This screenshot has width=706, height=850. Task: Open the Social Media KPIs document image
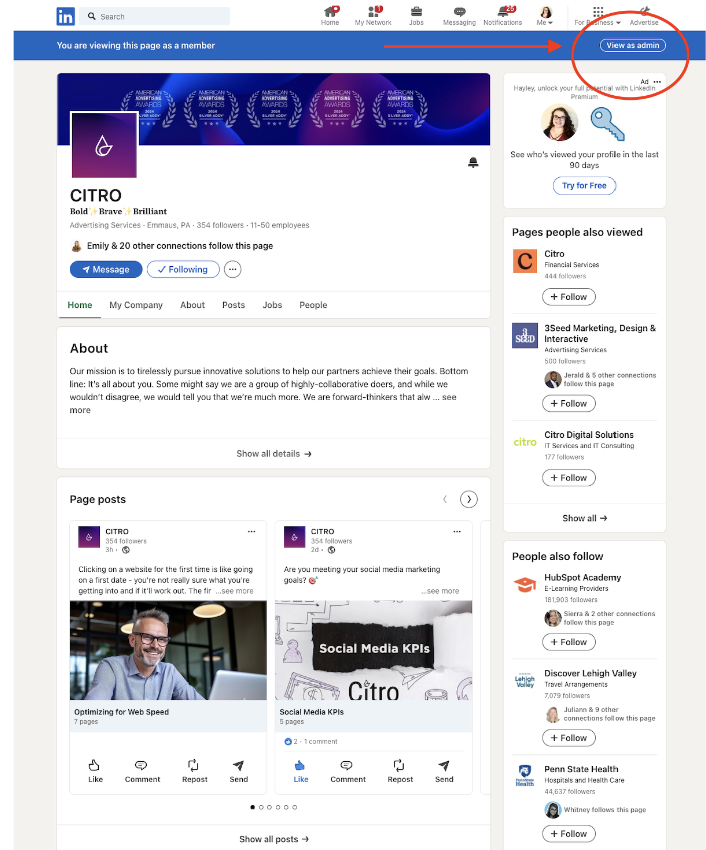[374, 650]
